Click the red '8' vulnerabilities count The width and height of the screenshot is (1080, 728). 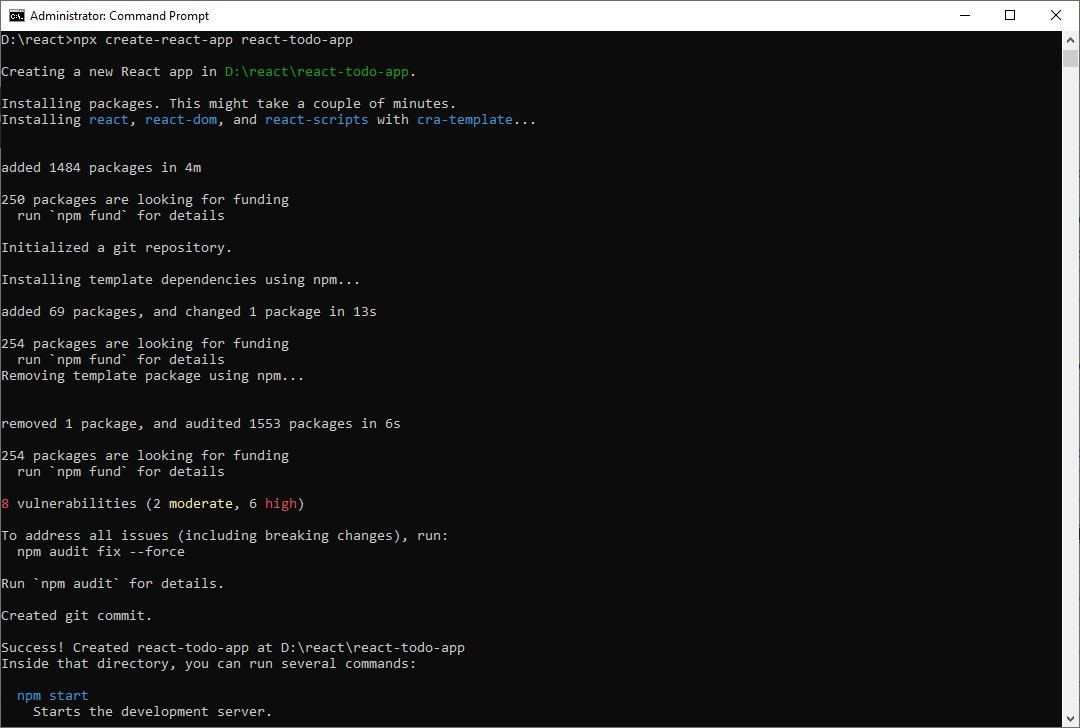click(5, 504)
